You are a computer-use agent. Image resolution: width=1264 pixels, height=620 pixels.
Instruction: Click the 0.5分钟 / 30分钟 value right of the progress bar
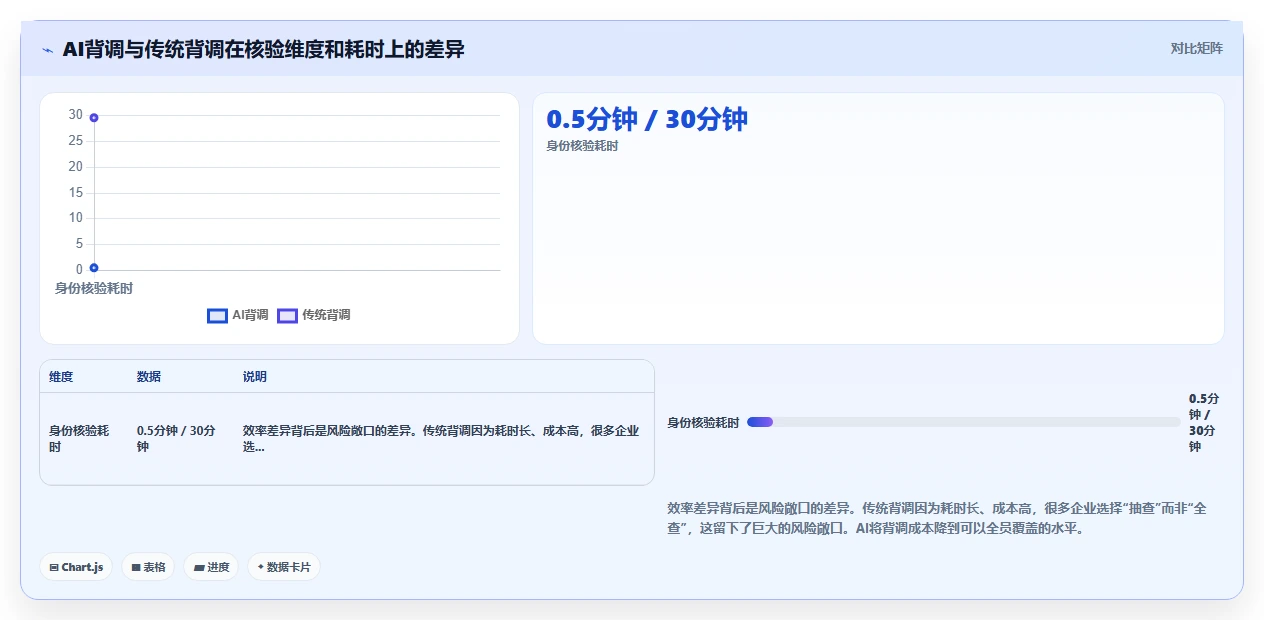(1204, 422)
